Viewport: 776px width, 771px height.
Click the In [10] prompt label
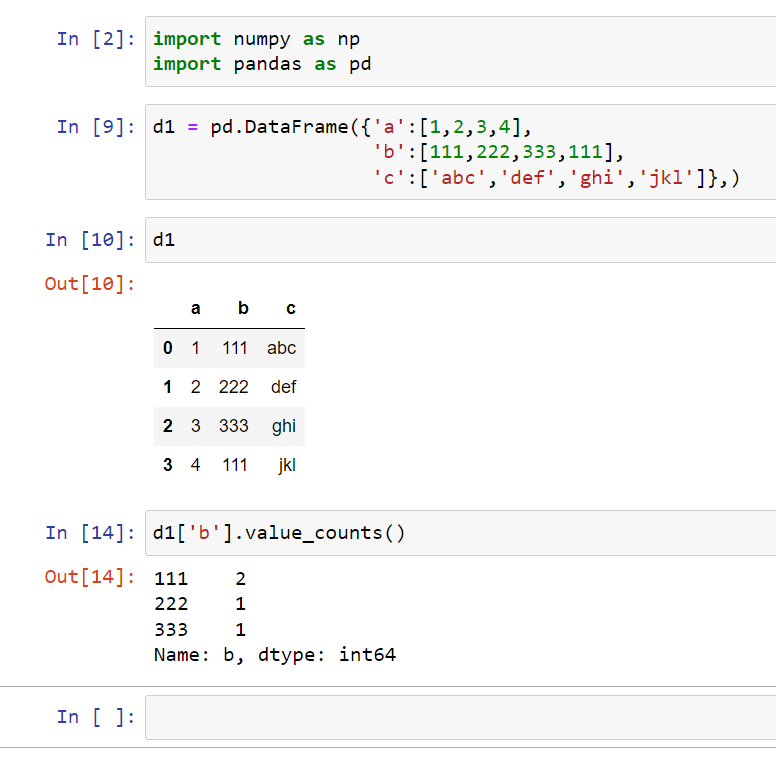click(x=90, y=240)
